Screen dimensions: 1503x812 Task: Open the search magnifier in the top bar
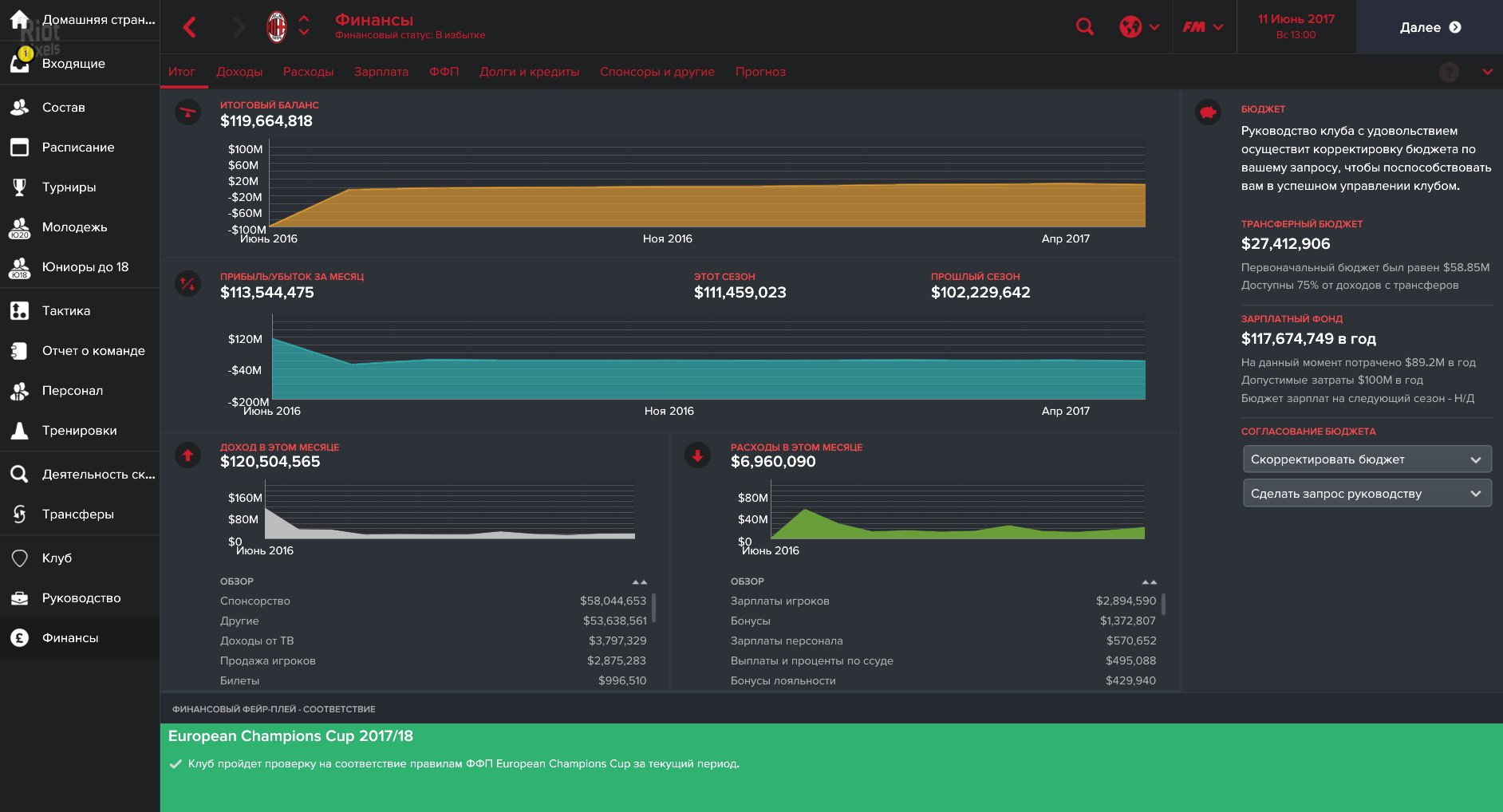click(x=1084, y=26)
